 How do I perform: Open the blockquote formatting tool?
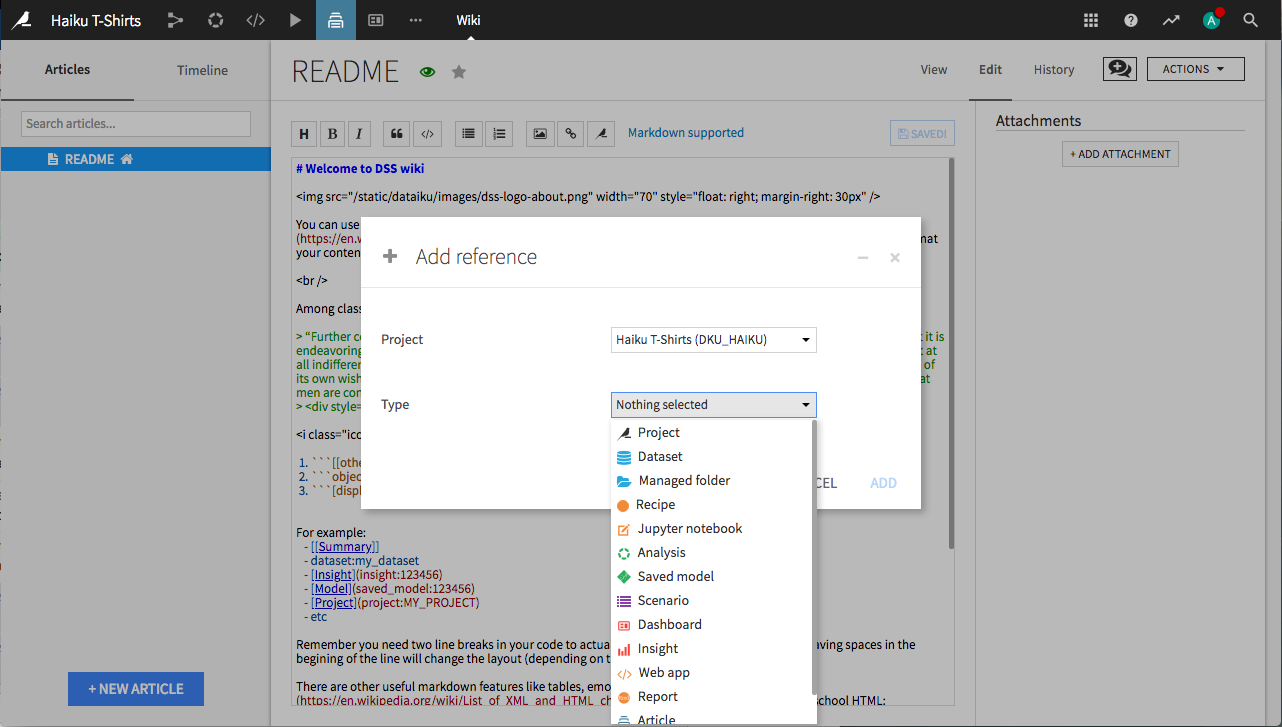point(396,133)
